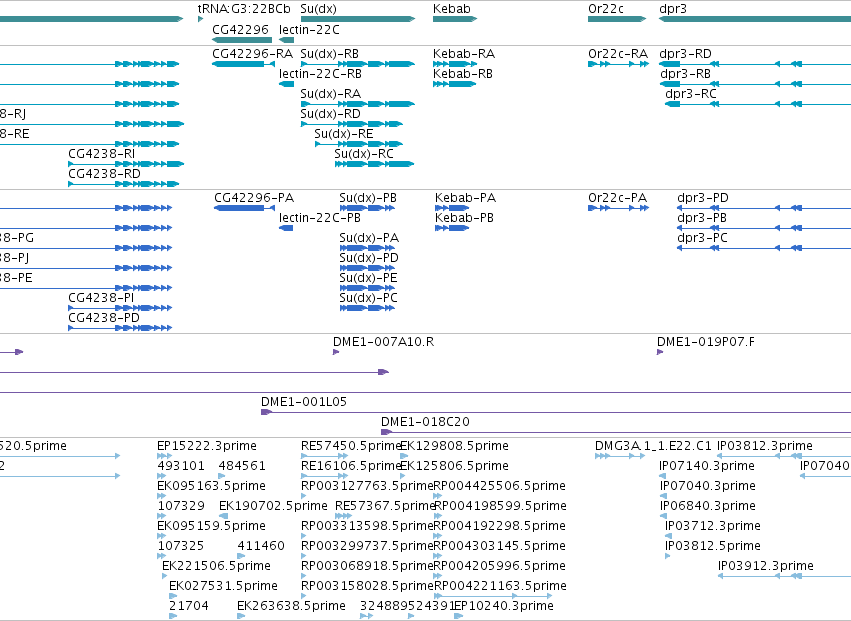Select the CG42296 gene feature
851x621 pixels.
tap(242, 40)
